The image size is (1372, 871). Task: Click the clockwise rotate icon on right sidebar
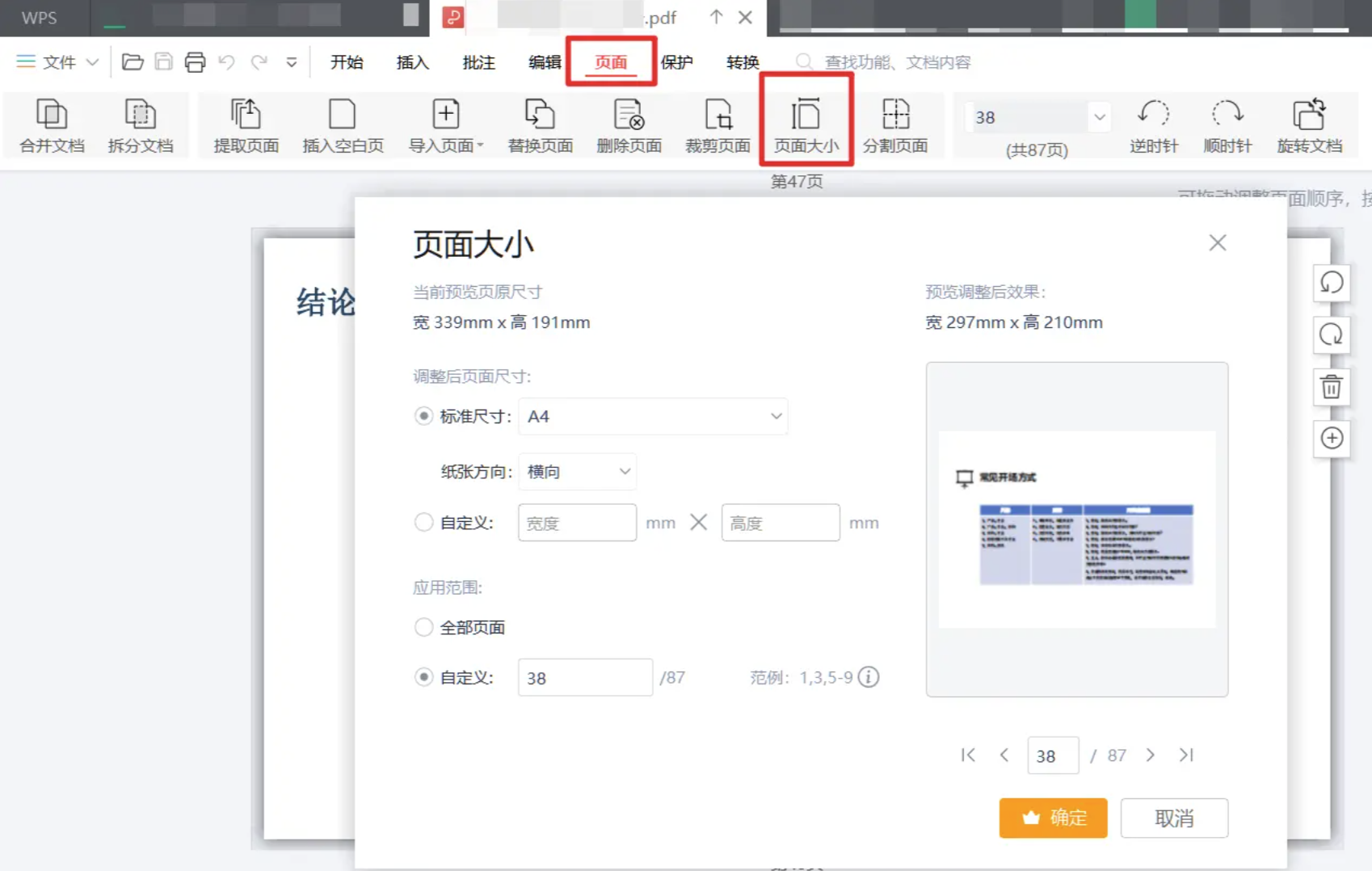coord(1332,335)
